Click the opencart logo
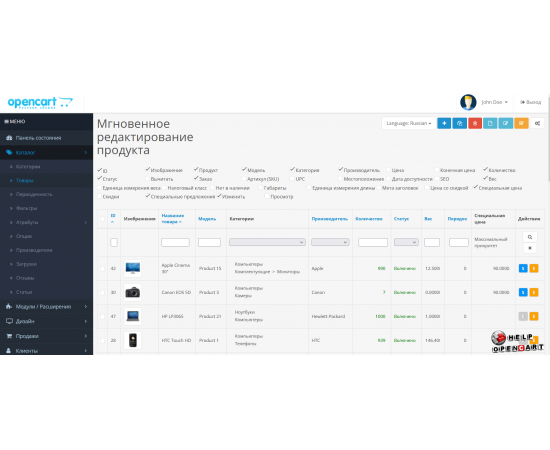Screen dimensions: 550x450 40,102
